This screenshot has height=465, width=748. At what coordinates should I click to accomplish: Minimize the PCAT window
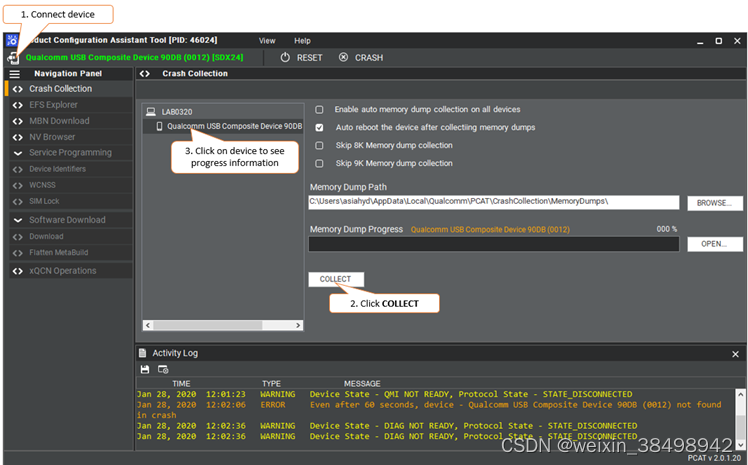pyautogui.click(x=700, y=41)
